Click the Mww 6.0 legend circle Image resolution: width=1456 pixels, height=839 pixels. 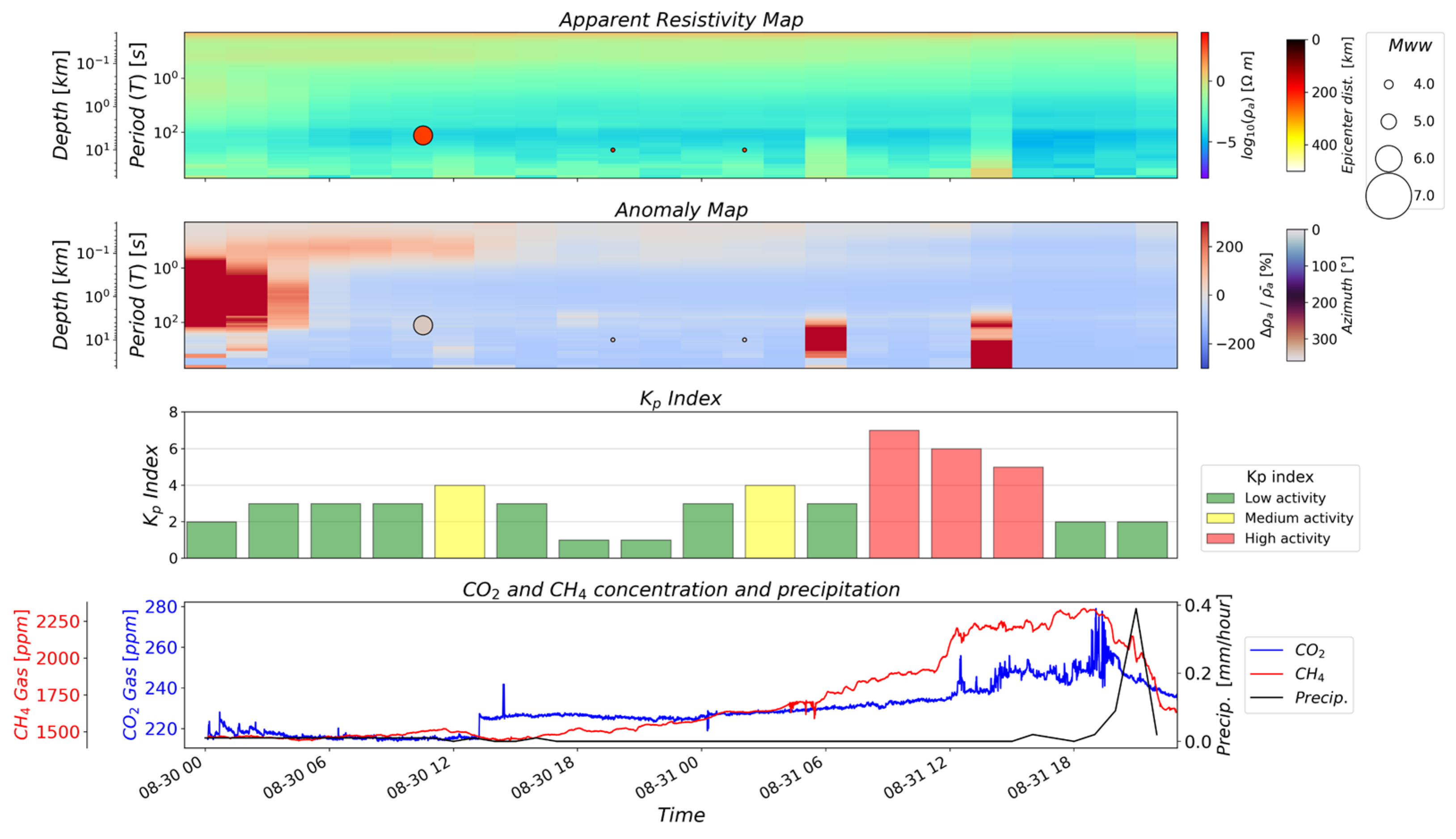1388,159
